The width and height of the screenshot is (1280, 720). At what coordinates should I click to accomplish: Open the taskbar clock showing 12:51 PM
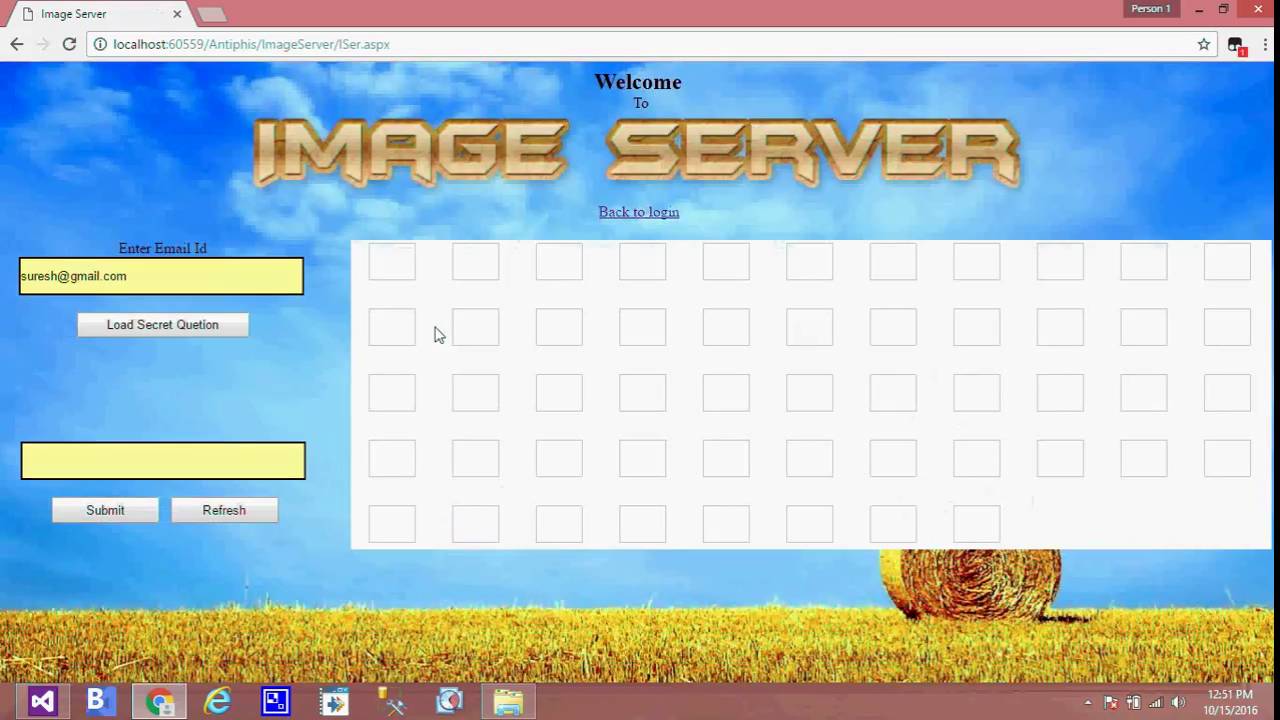(1230, 702)
